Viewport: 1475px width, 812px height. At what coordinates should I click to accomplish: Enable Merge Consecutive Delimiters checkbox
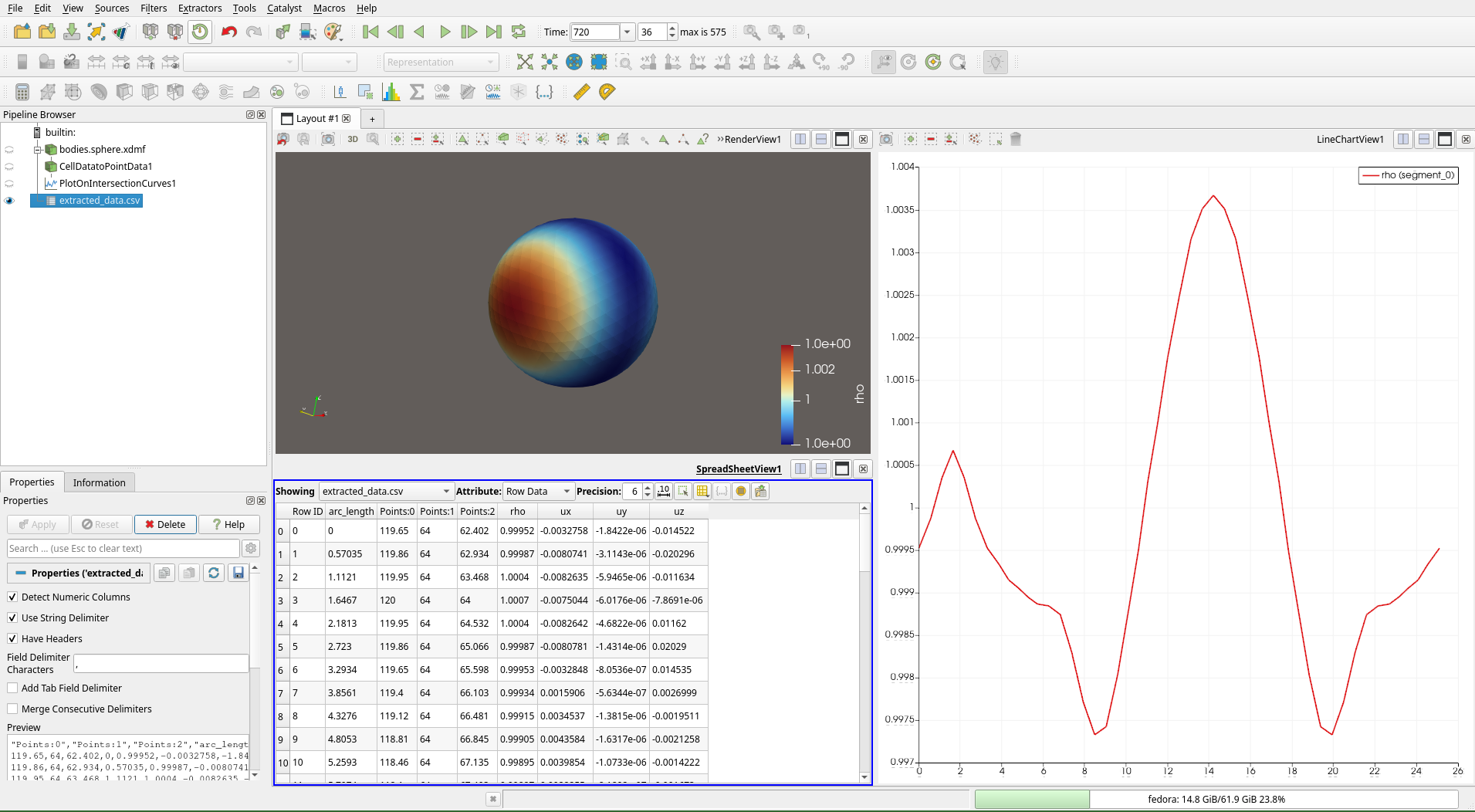coord(12,709)
